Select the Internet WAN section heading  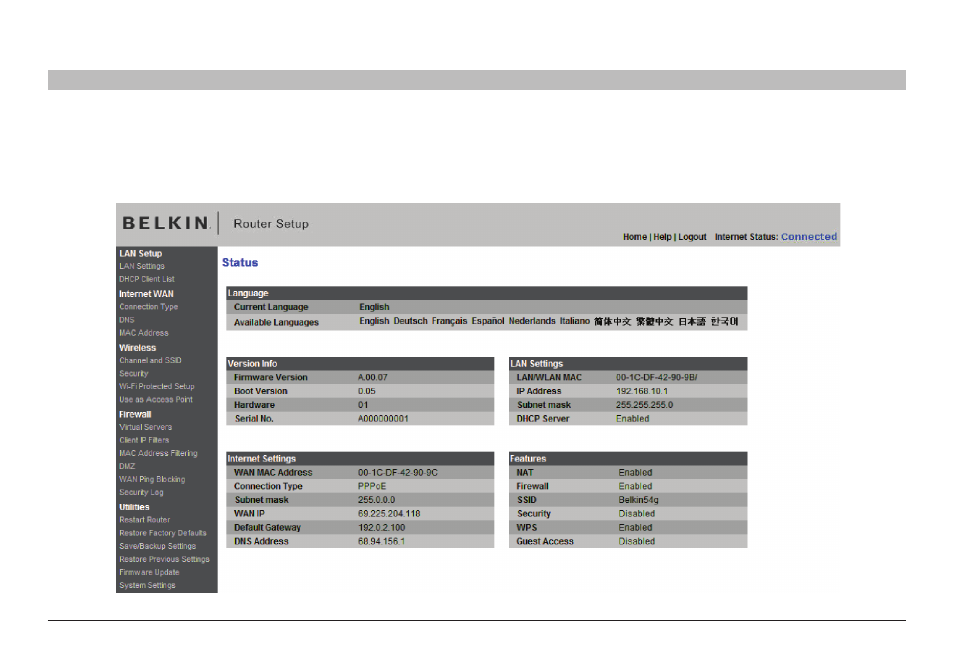[146, 294]
